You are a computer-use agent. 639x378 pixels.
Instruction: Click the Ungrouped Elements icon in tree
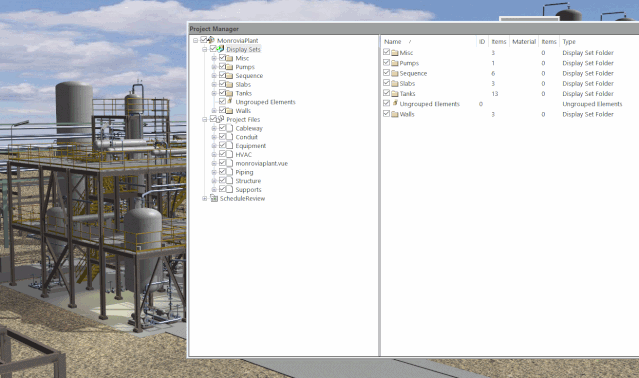pos(229,101)
